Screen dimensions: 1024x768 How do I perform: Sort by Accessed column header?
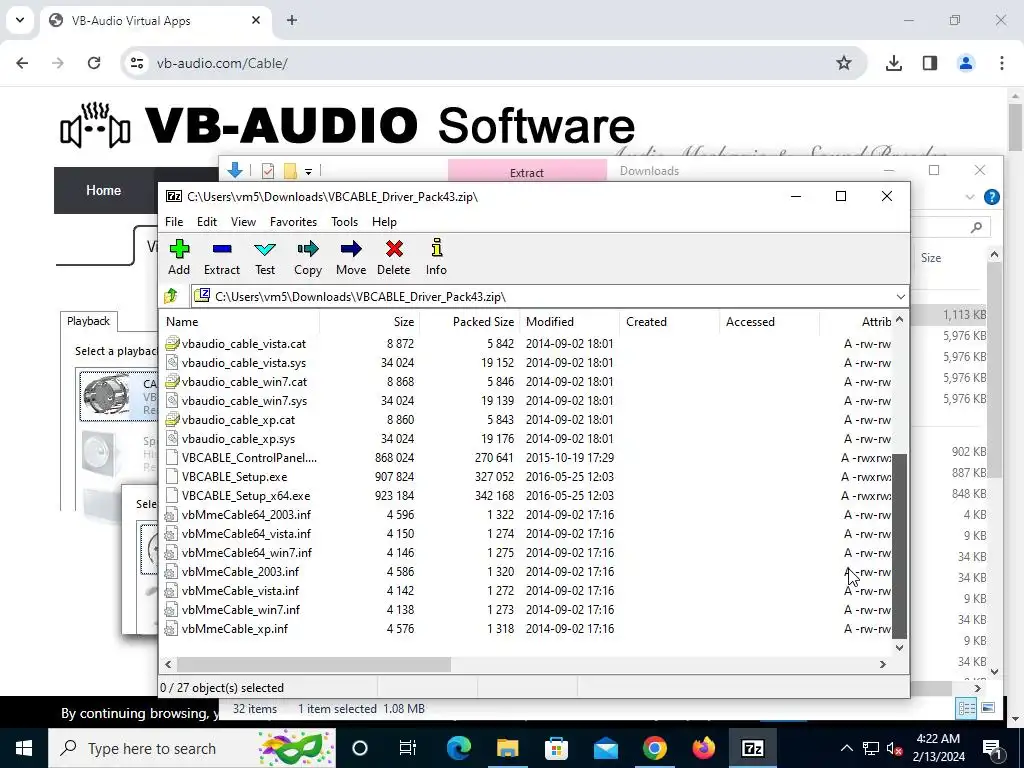[x=769, y=322]
